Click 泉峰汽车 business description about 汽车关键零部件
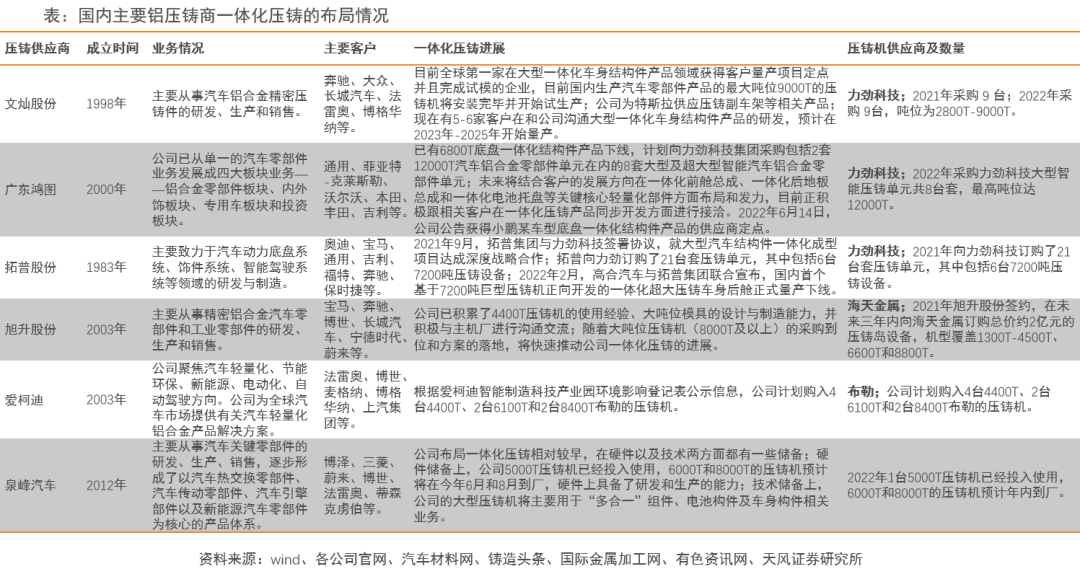Viewport: 1080px width, 574px height. point(229,485)
